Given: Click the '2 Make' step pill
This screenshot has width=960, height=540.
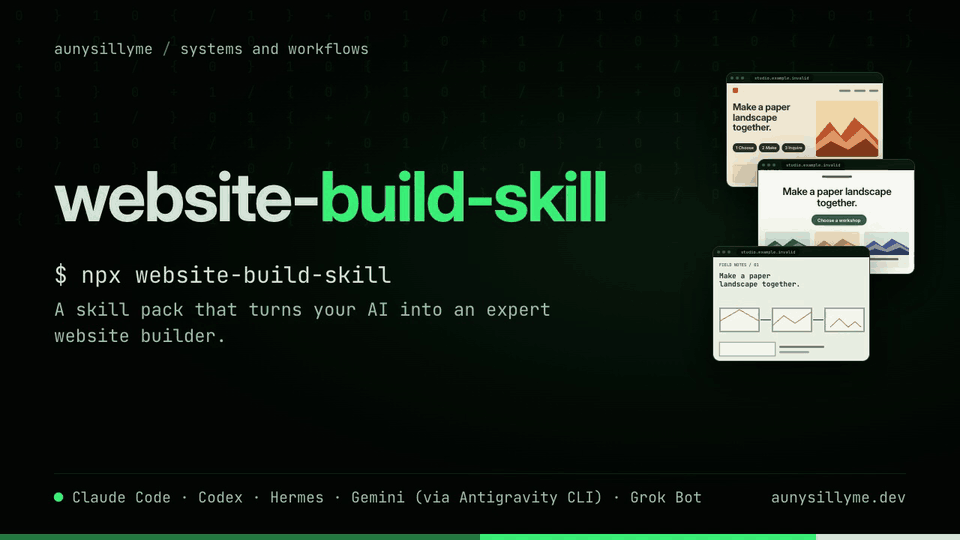Looking at the screenshot, I should (769, 148).
